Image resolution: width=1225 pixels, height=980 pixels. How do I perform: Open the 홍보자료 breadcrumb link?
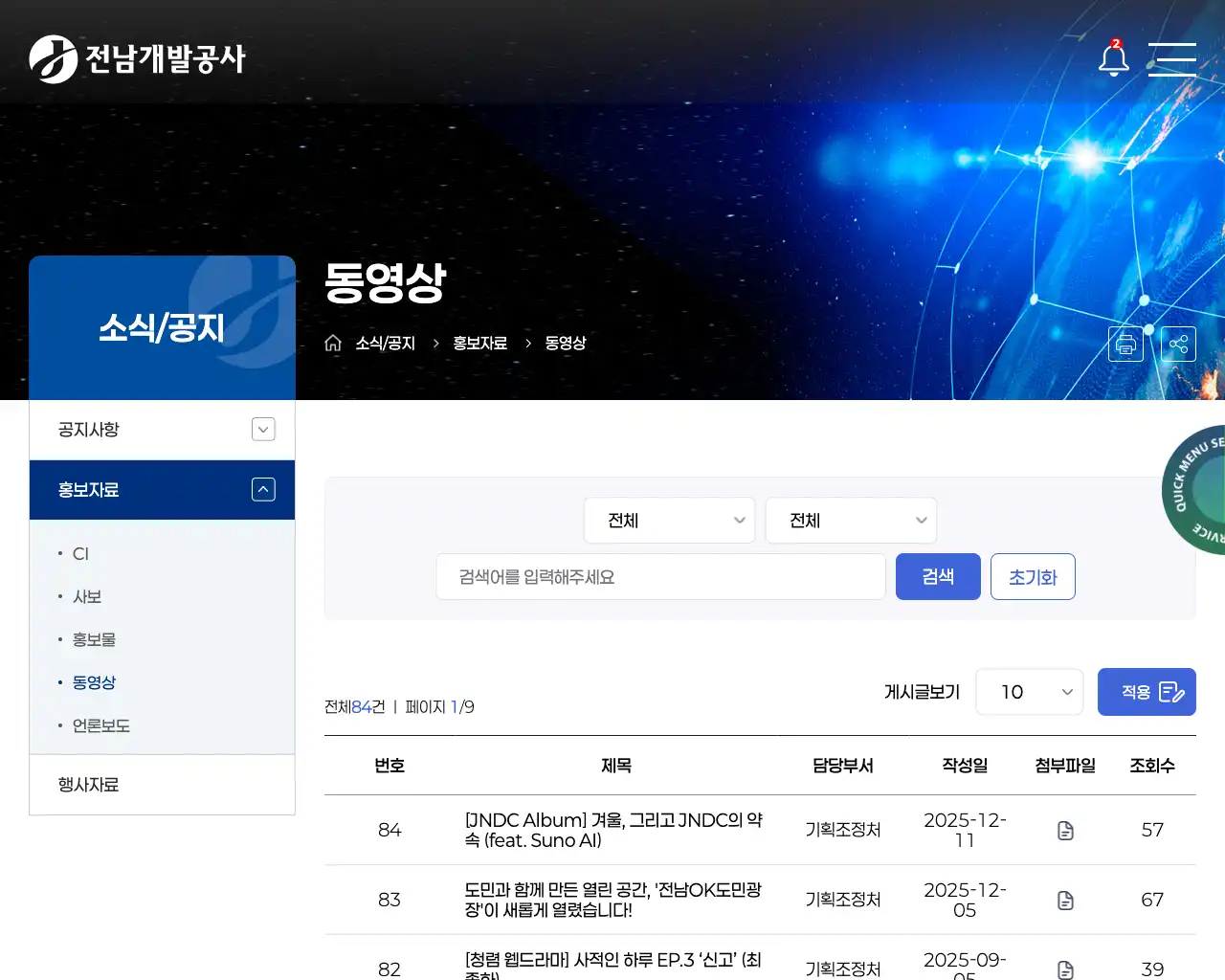[479, 343]
